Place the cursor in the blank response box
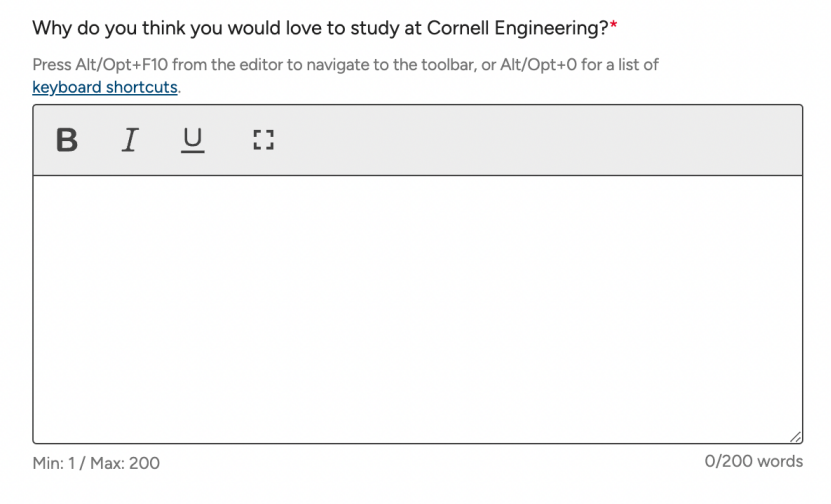The image size is (831, 504). coord(418,310)
